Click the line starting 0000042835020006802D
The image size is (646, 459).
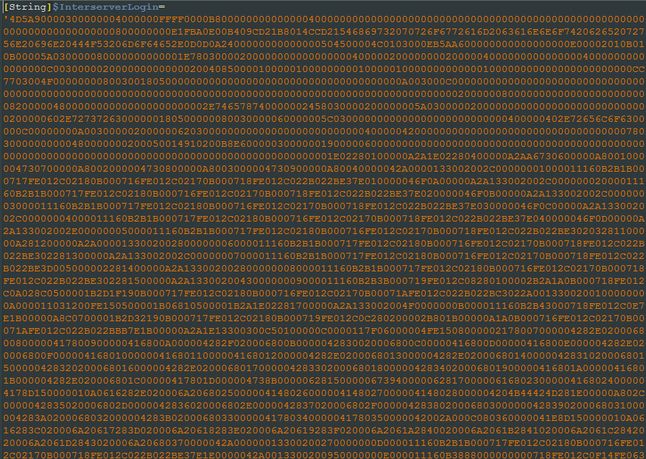coord(325,405)
